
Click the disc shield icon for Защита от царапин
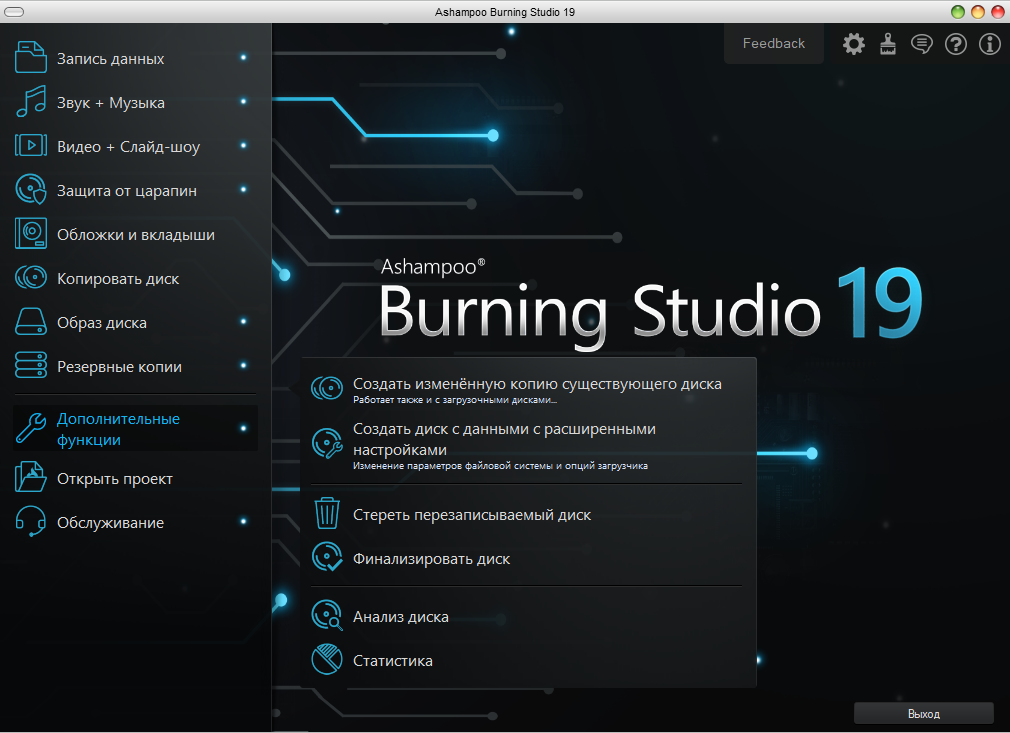coord(31,189)
